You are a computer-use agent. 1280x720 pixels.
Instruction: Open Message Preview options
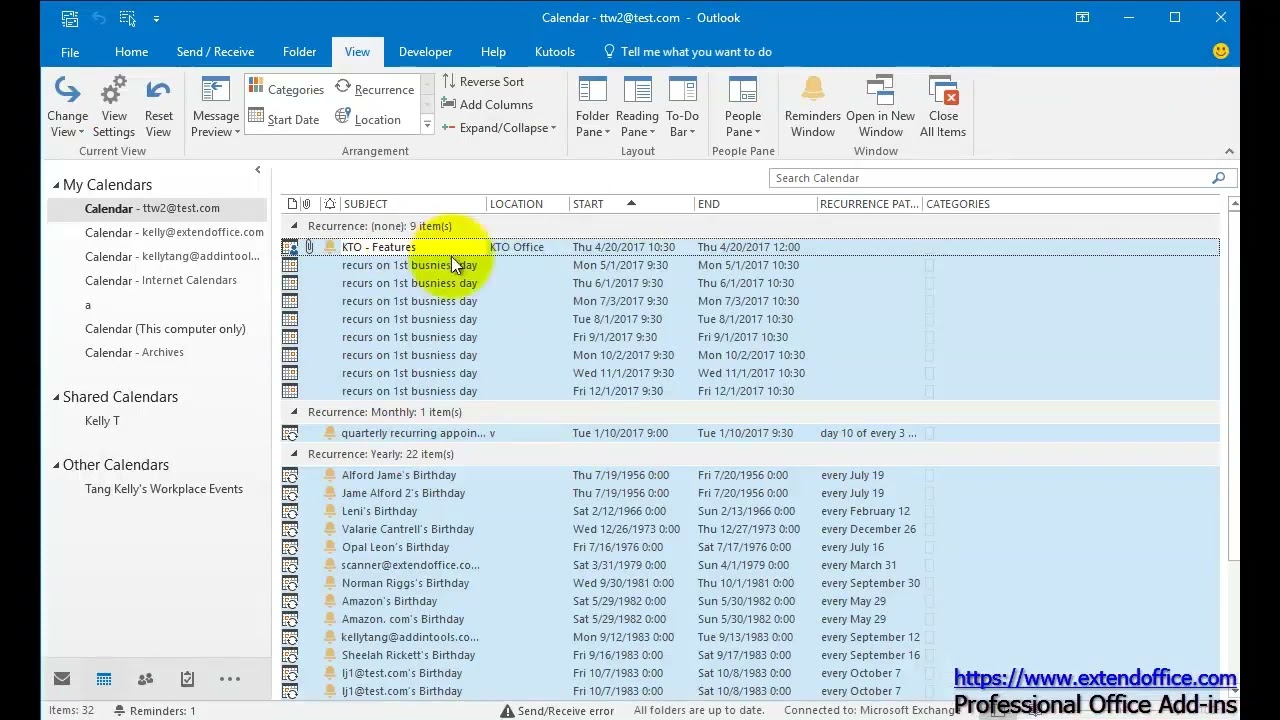pyautogui.click(x=215, y=108)
